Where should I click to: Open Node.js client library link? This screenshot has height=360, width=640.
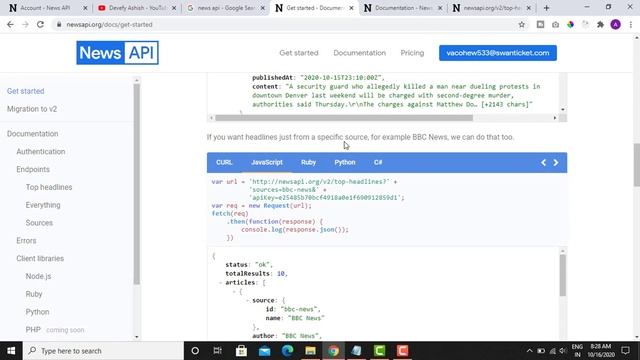[x=38, y=276]
